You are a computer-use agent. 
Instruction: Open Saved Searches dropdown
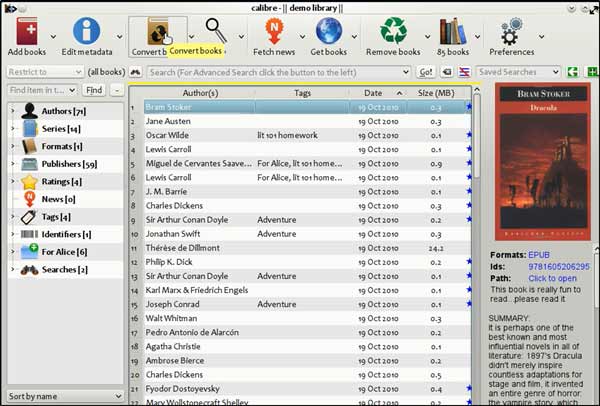518,72
